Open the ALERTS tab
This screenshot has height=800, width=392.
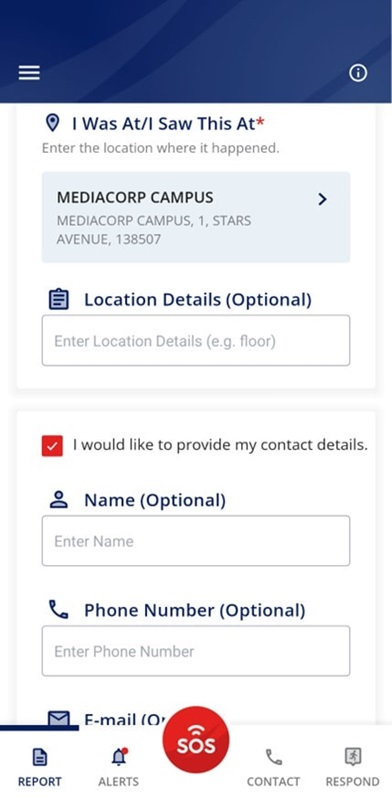118,769
